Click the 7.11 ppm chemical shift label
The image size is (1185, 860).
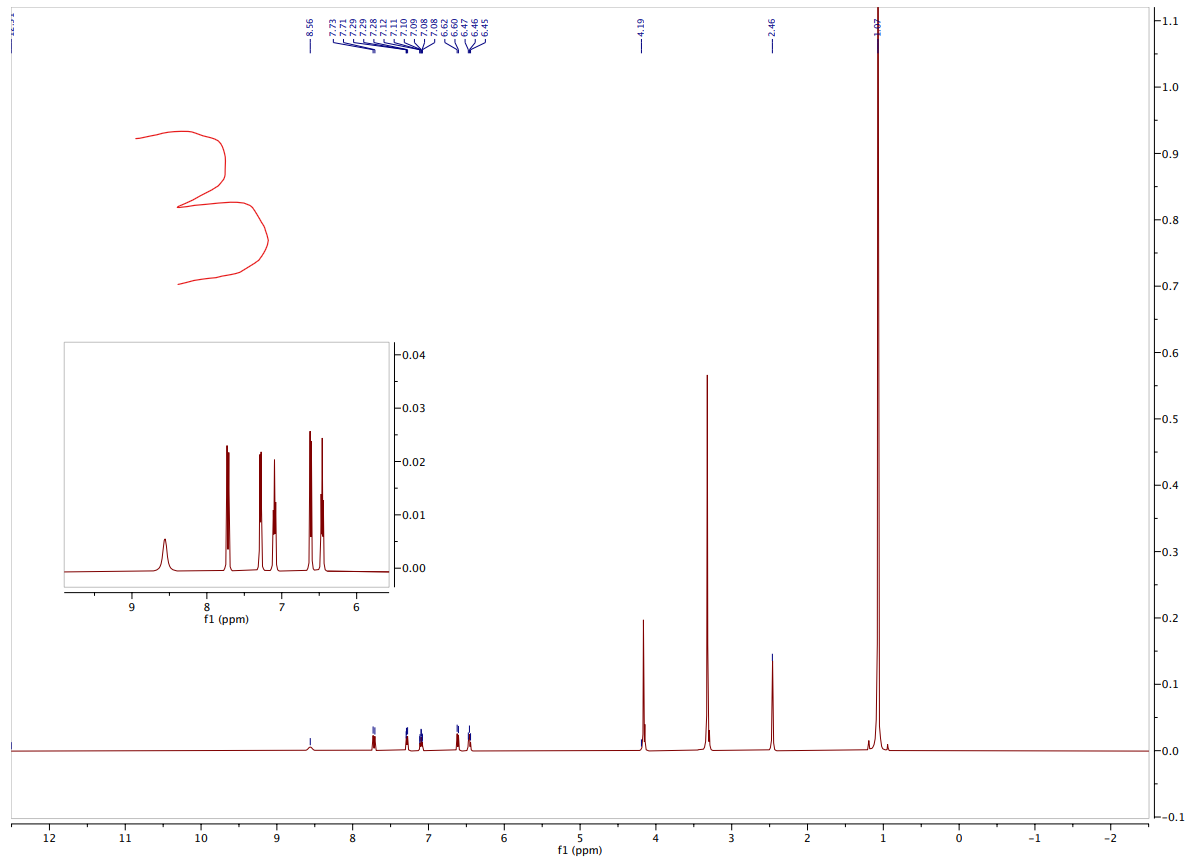coord(394,28)
